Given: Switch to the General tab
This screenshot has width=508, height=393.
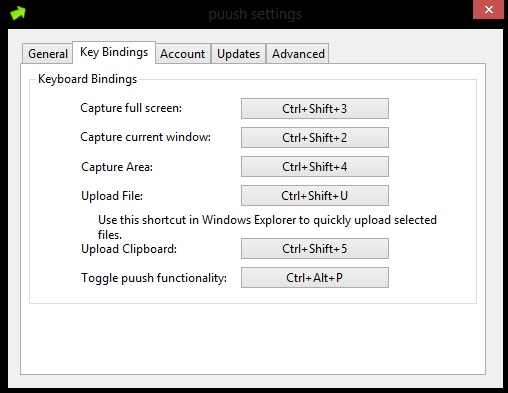Looking at the screenshot, I should point(48,54).
